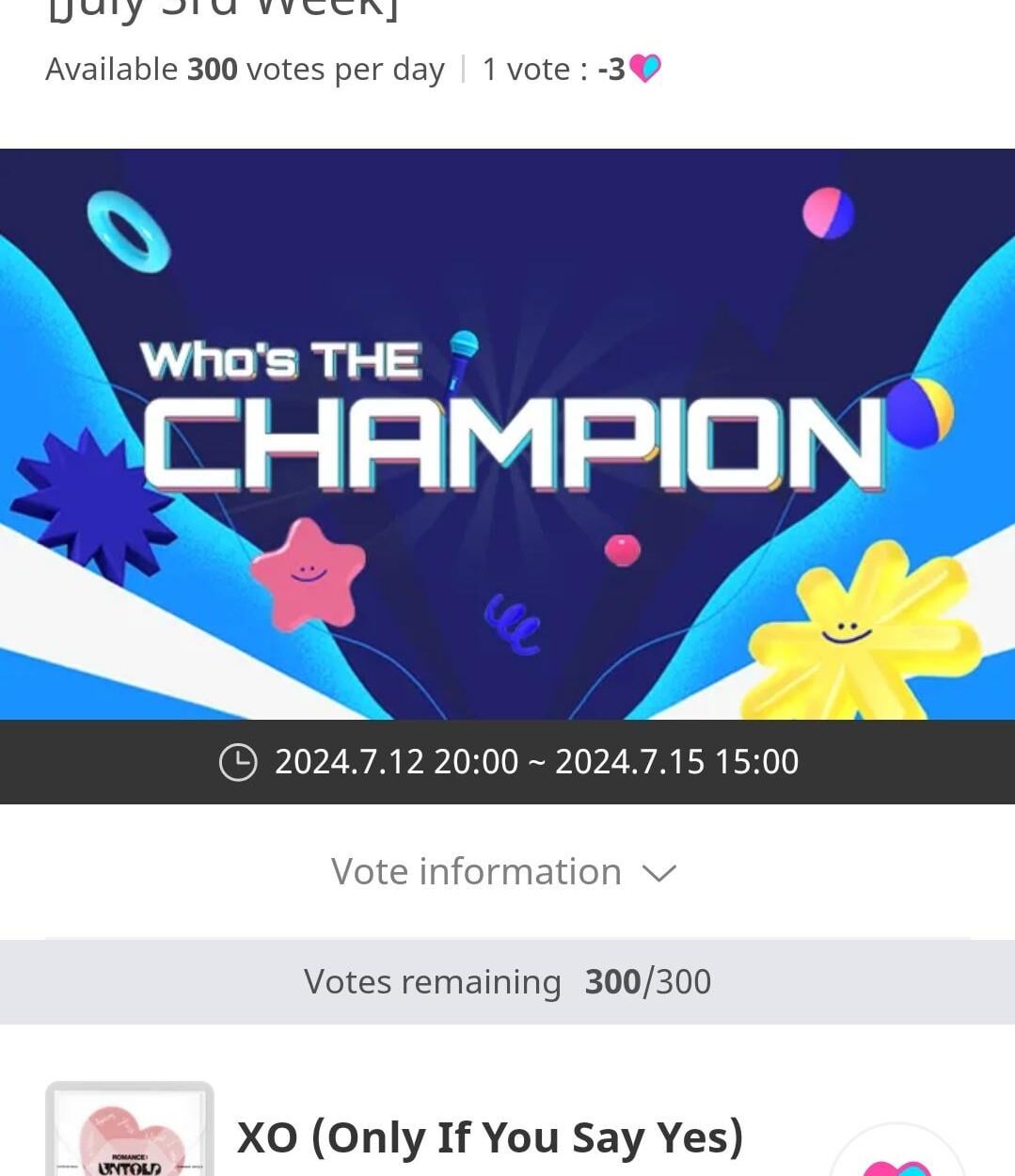Click the Who's THE CHAMPION banner
Viewport: 1015px width, 1176px height.
[x=508, y=433]
